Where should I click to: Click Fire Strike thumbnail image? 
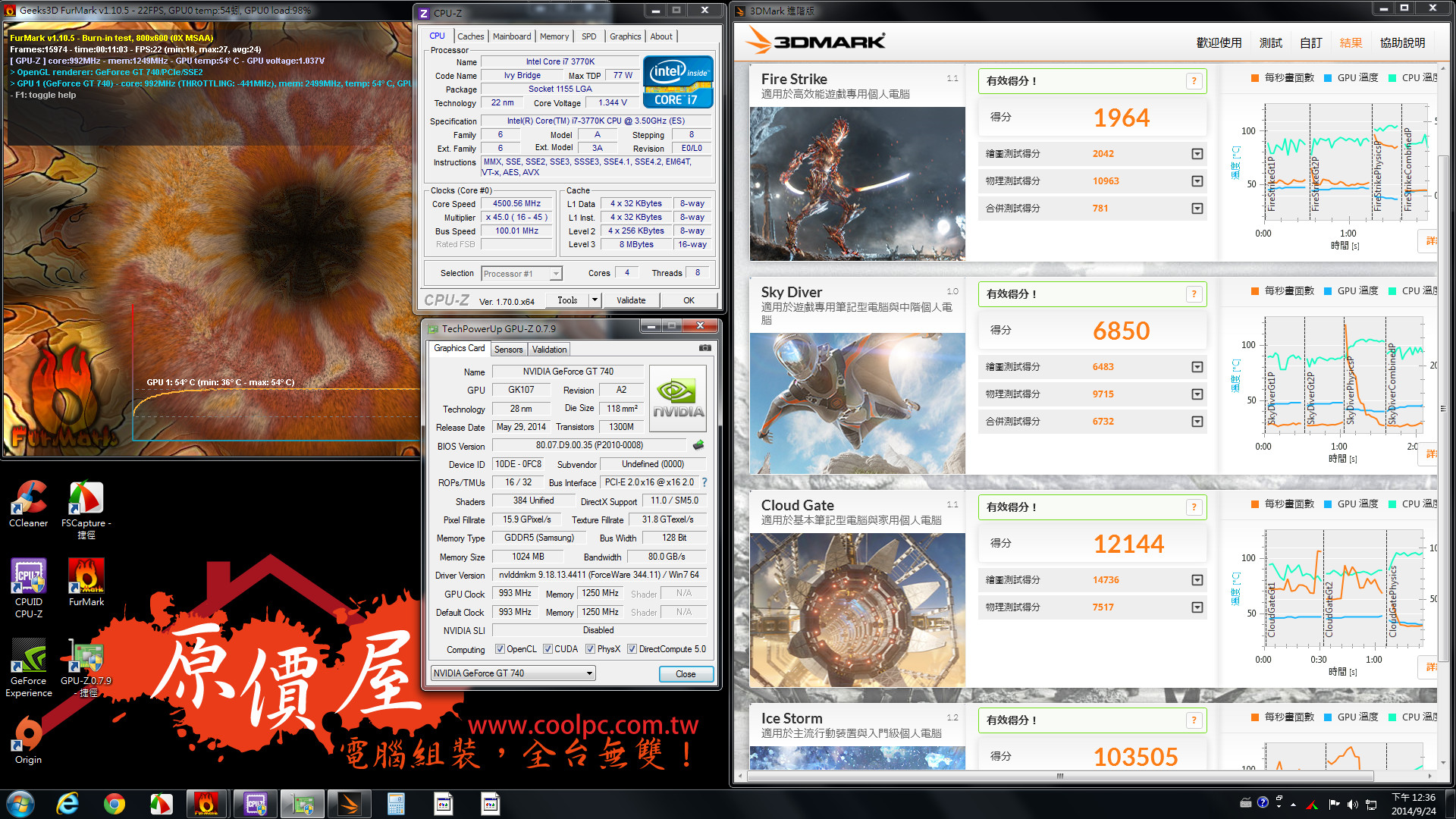click(x=858, y=184)
